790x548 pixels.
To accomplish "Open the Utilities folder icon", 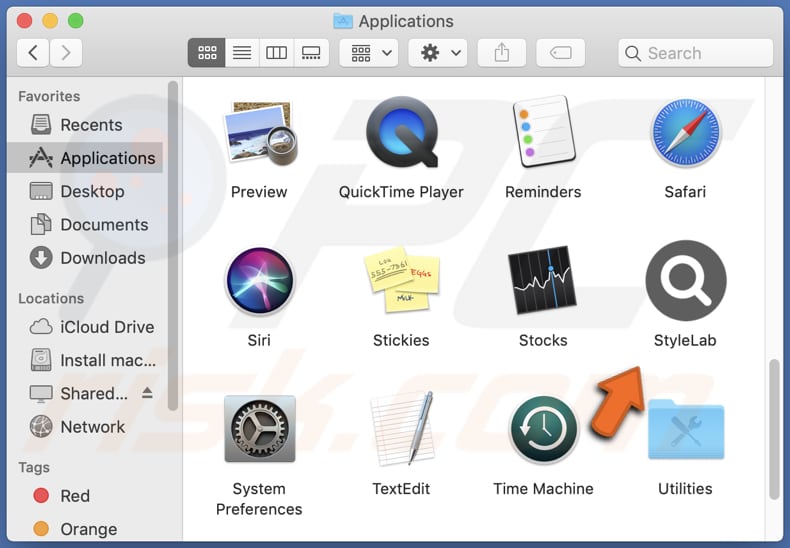I will coord(686,429).
